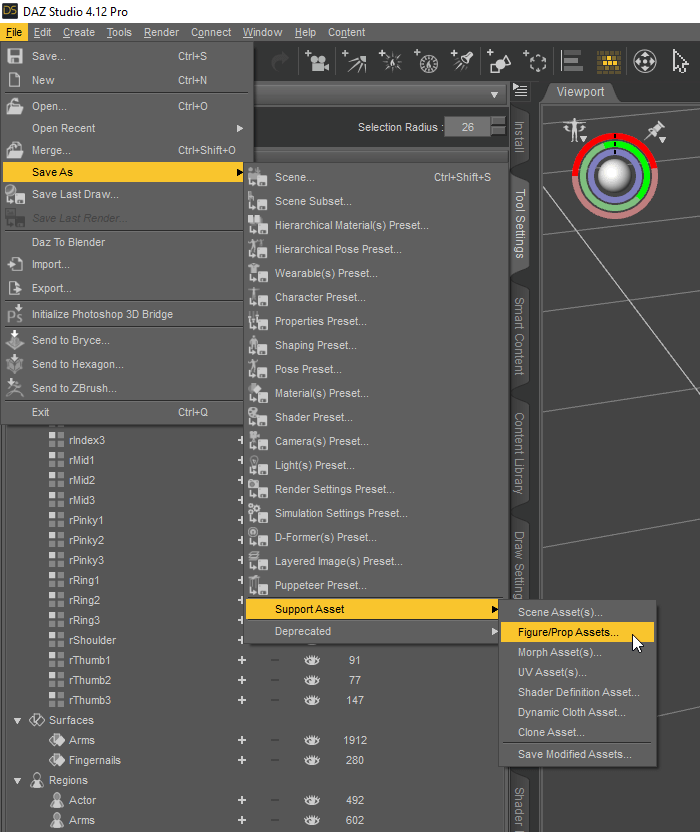Click the Send to Hexagon icon

(x=15, y=364)
